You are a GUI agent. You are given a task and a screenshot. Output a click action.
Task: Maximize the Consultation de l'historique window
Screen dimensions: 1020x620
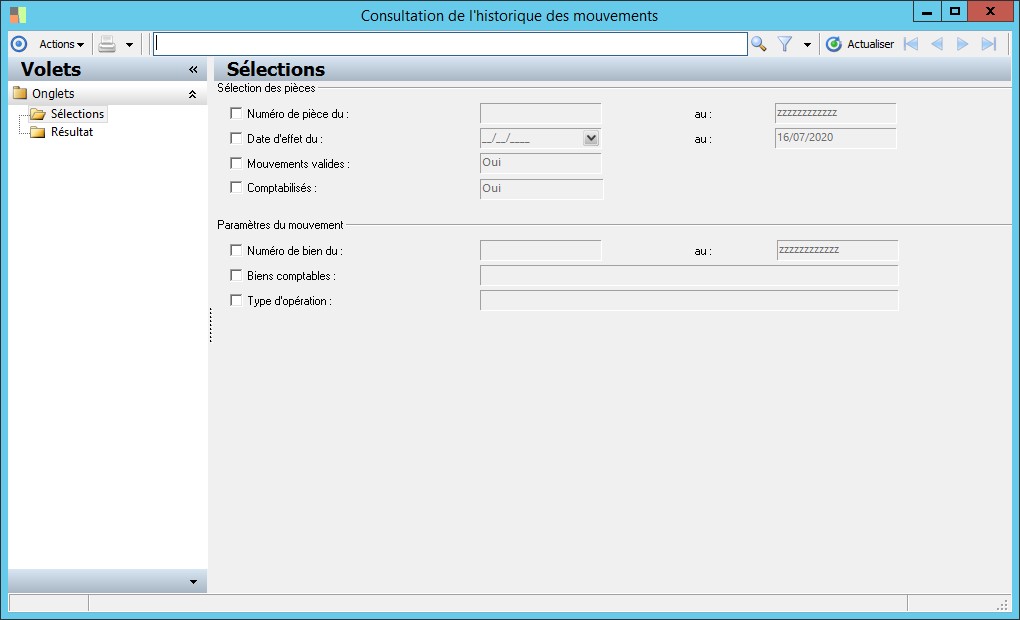(954, 12)
